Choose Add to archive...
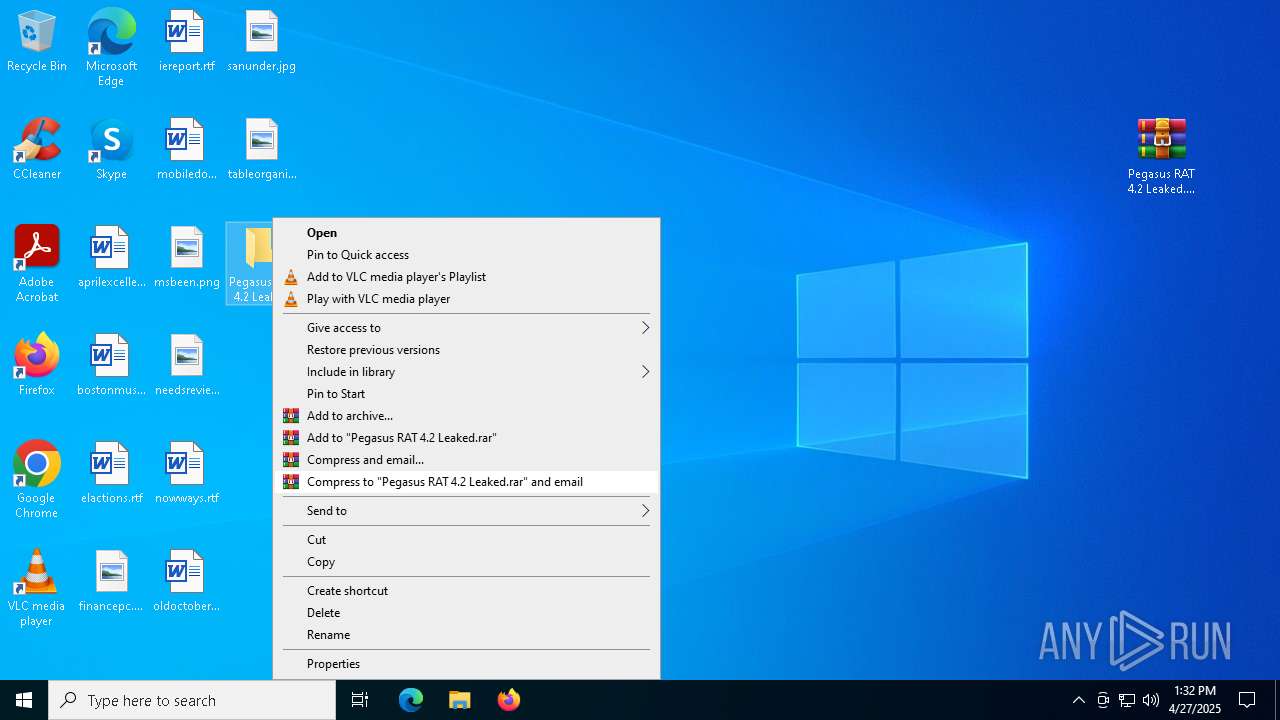This screenshot has width=1280, height=720. click(x=466, y=416)
